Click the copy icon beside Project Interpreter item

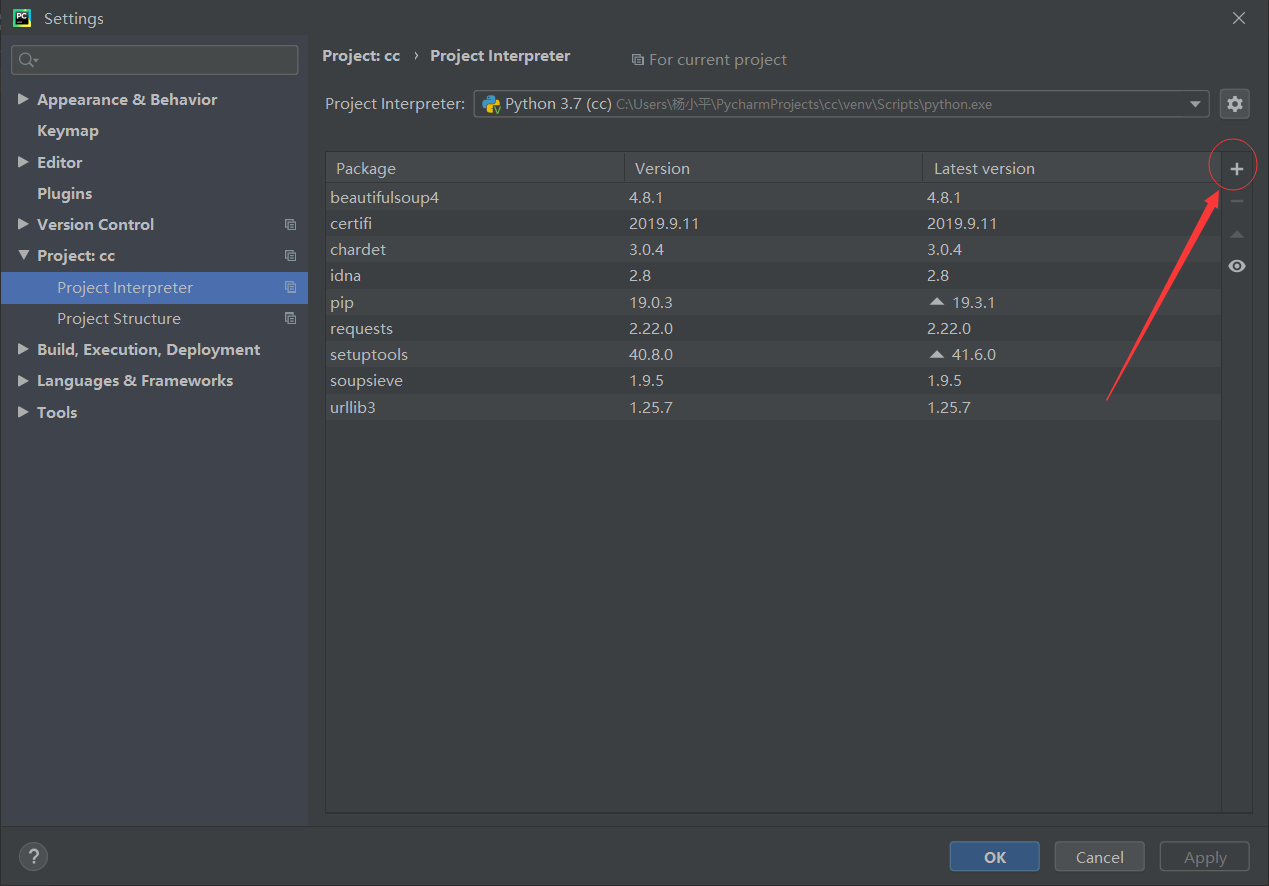290,287
